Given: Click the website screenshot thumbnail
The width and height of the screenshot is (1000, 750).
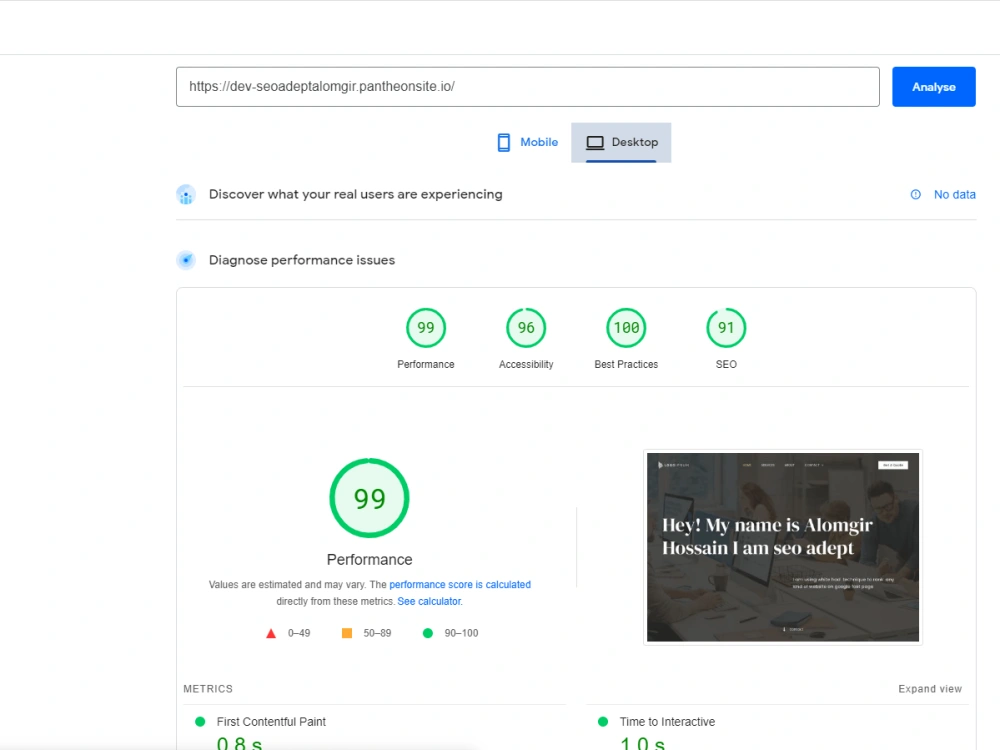Looking at the screenshot, I should pos(783,547).
